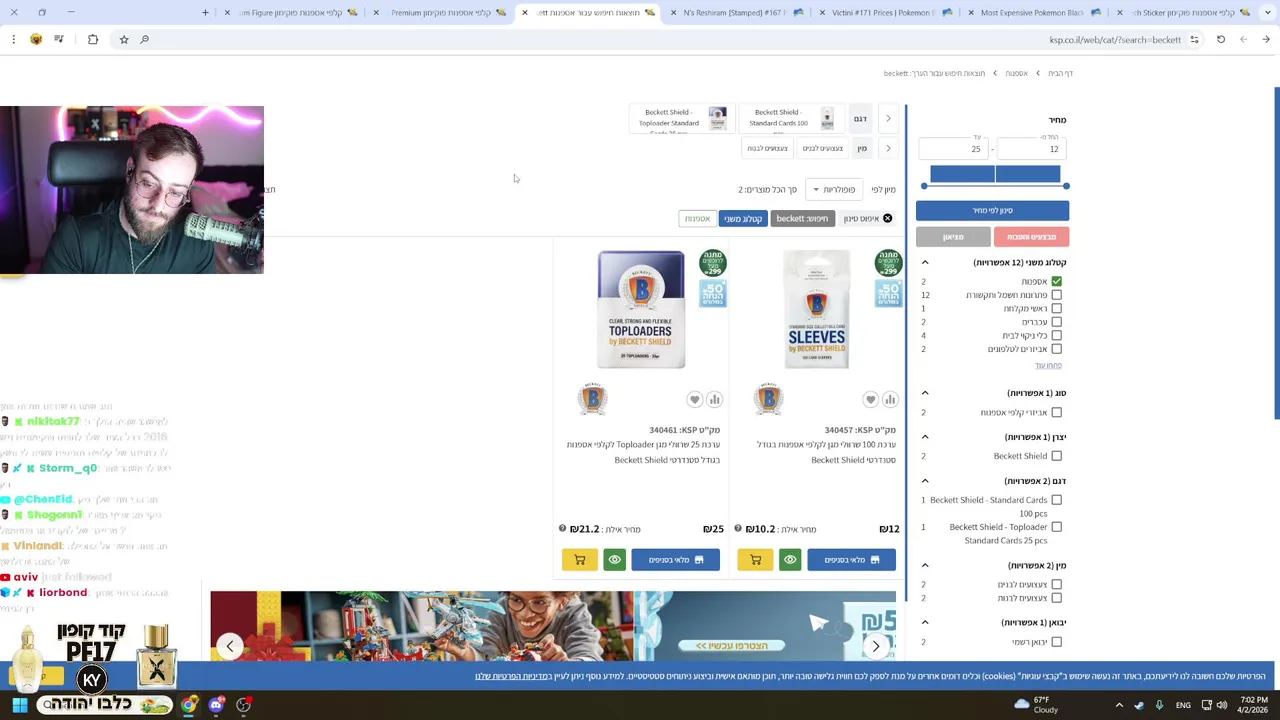Image resolution: width=1280 pixels, height=720 pixels.
Task: Open the browser zoom magnifier icon
Action: [x=145, y=39]
